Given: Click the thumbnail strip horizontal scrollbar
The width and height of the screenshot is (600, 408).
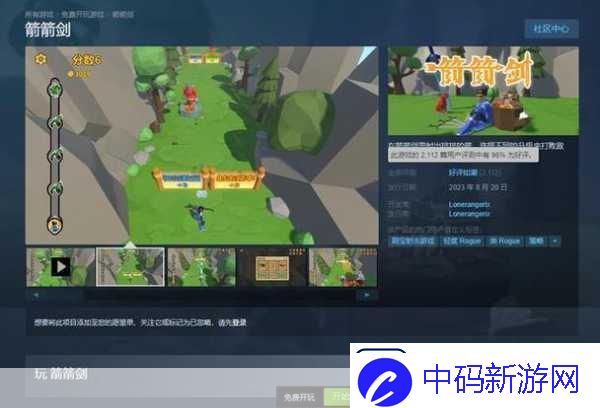Looking at the screenshot, I should pos(202,295).
